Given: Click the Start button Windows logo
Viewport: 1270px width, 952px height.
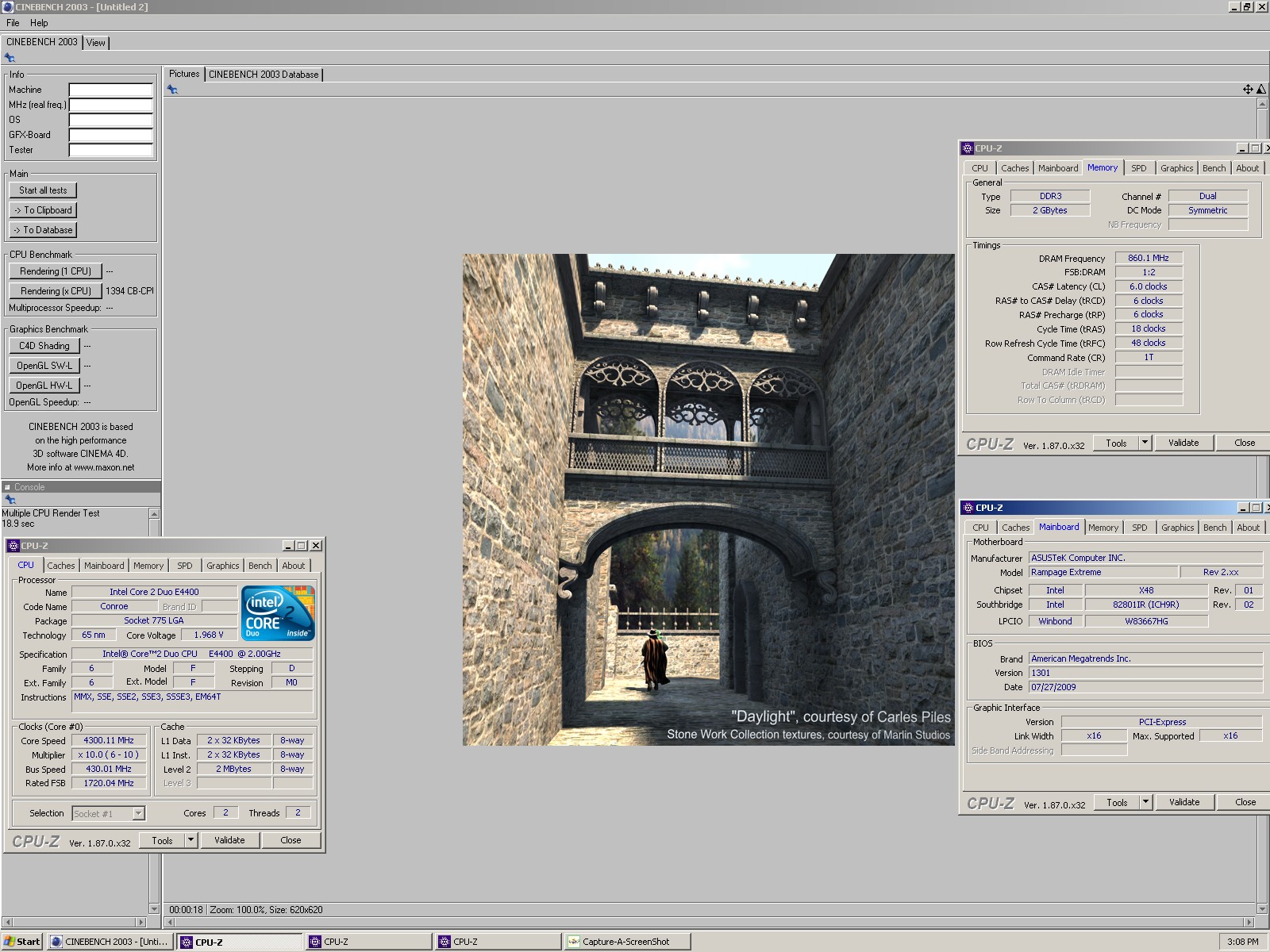Looking at the screenshot, I should point(10,942).
